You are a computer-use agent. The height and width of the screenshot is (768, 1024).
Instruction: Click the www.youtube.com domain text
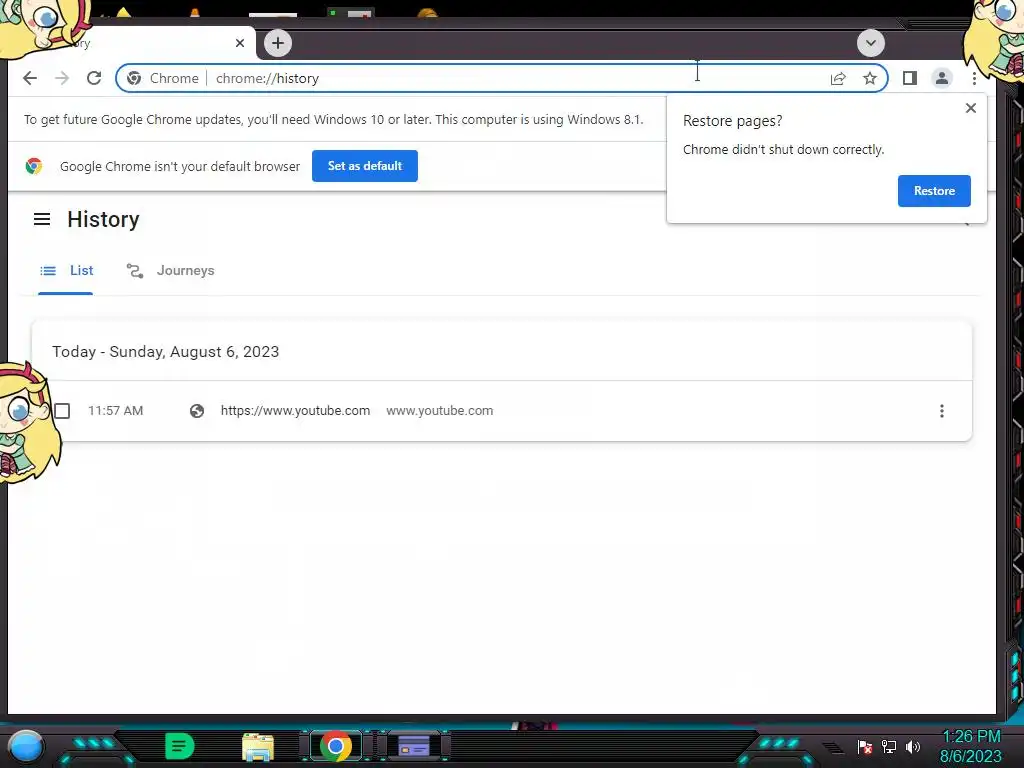coord(440,411)
